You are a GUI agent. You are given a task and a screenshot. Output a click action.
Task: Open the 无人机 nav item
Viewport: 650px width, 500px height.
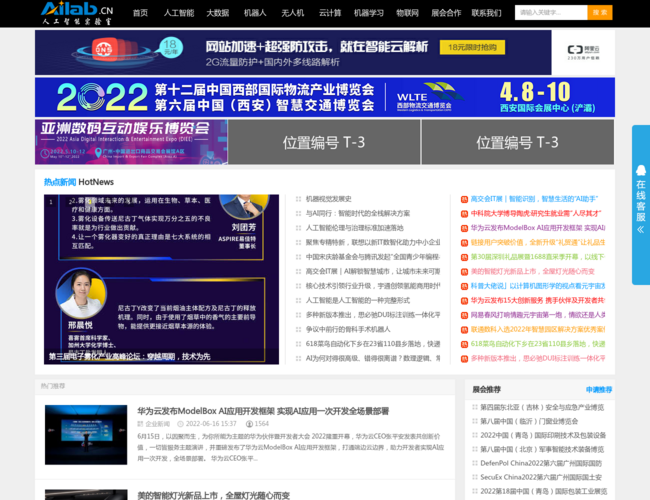(x=293, y=13)
